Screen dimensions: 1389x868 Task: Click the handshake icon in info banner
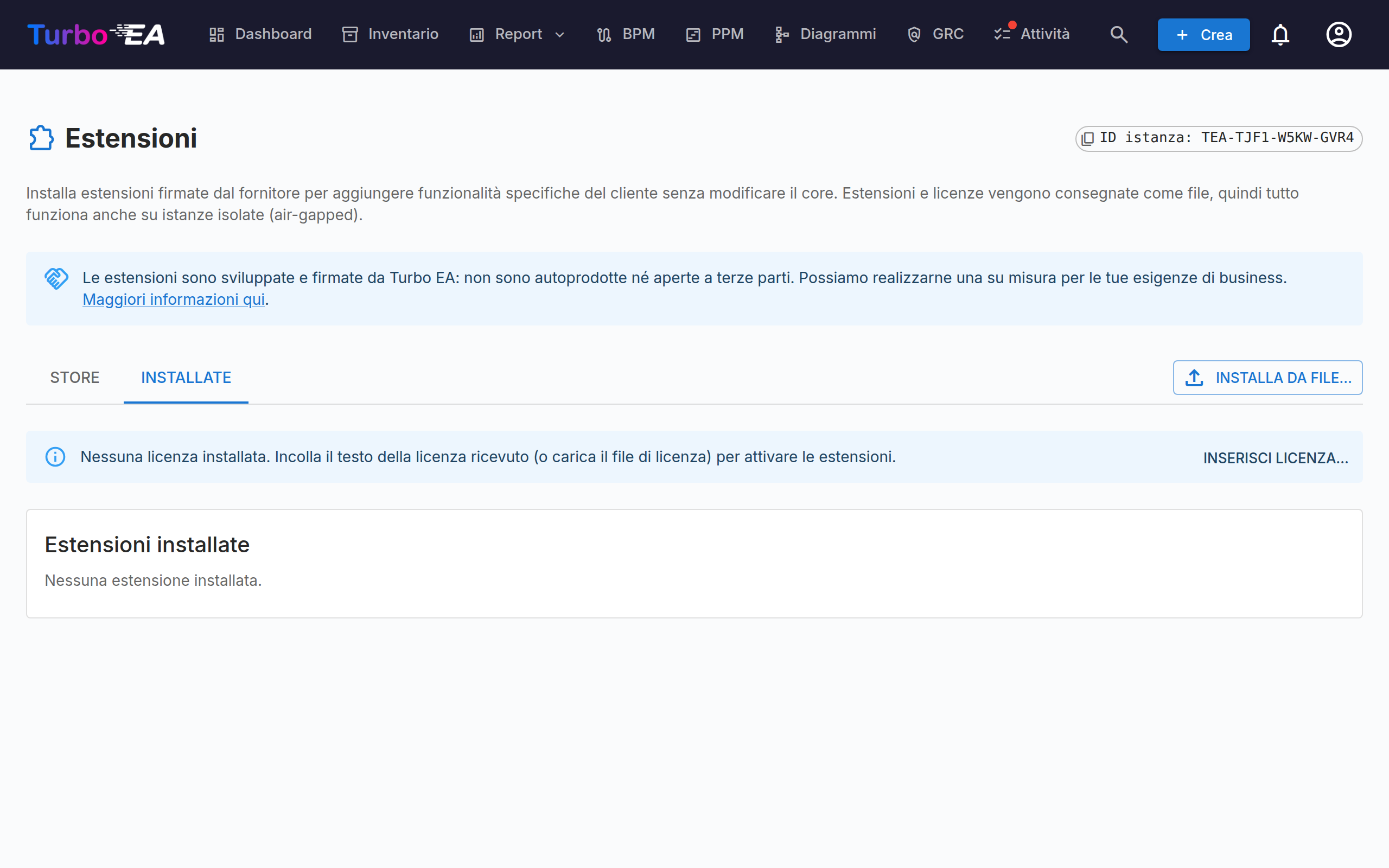(56, 278)
